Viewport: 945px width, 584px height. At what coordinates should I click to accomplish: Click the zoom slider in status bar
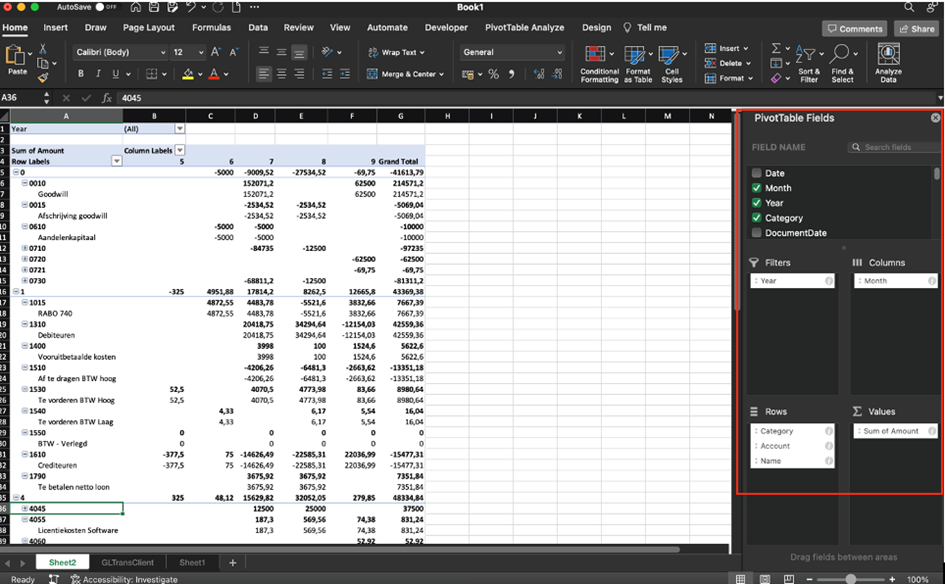[850, 579]
